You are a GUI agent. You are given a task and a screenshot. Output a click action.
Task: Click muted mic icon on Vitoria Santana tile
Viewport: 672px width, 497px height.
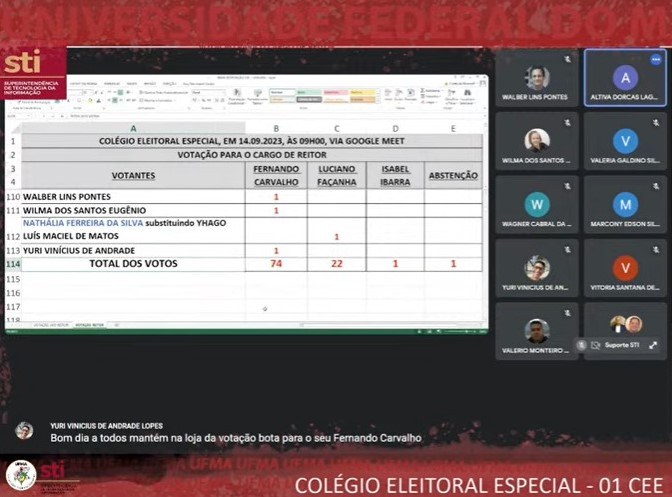click(x=656, y=248)
